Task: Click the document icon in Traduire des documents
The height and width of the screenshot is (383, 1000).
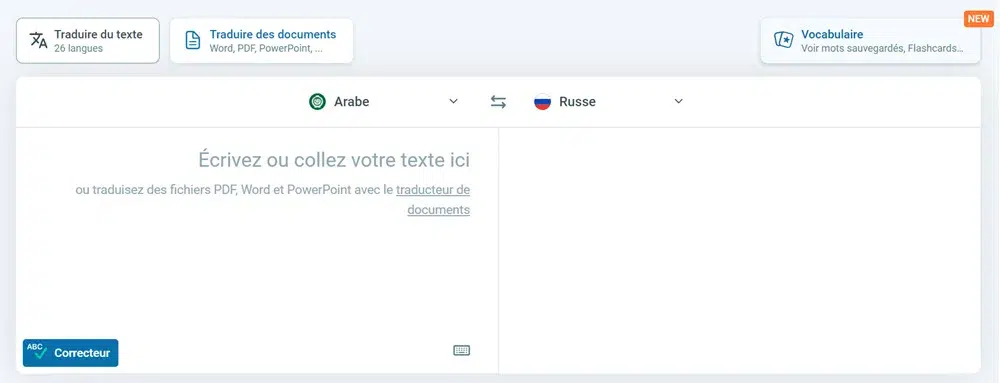Action: click(x=193, y=40)
